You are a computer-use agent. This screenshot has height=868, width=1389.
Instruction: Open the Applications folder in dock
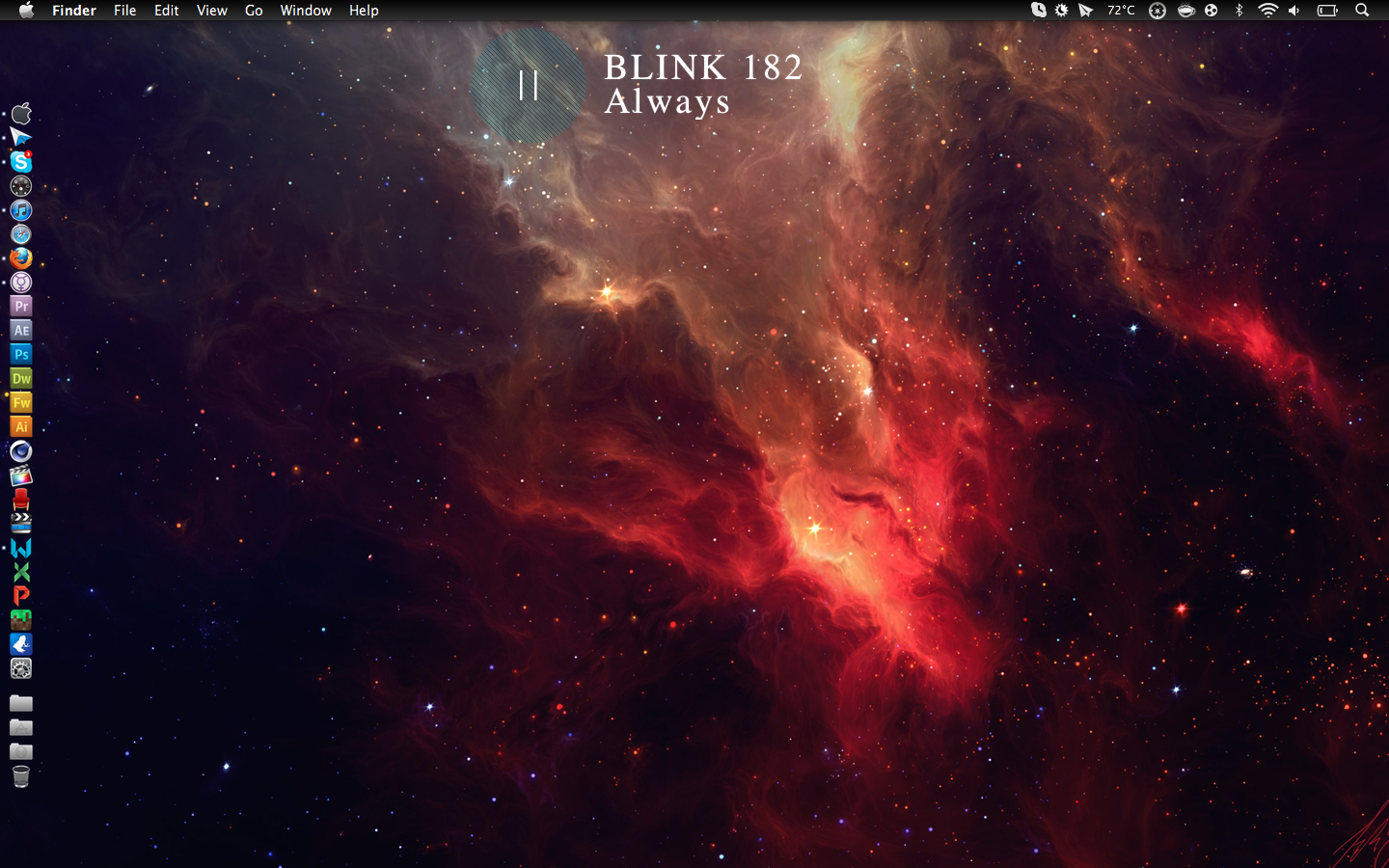21,728
